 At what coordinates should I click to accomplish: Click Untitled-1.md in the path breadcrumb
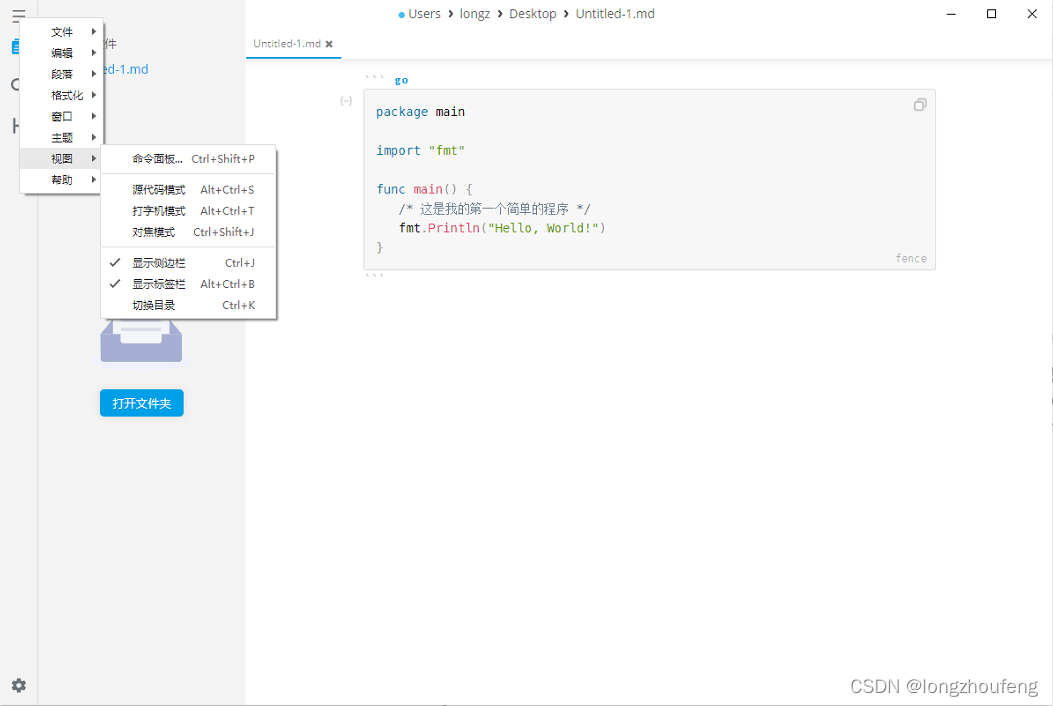click(614, 14)
